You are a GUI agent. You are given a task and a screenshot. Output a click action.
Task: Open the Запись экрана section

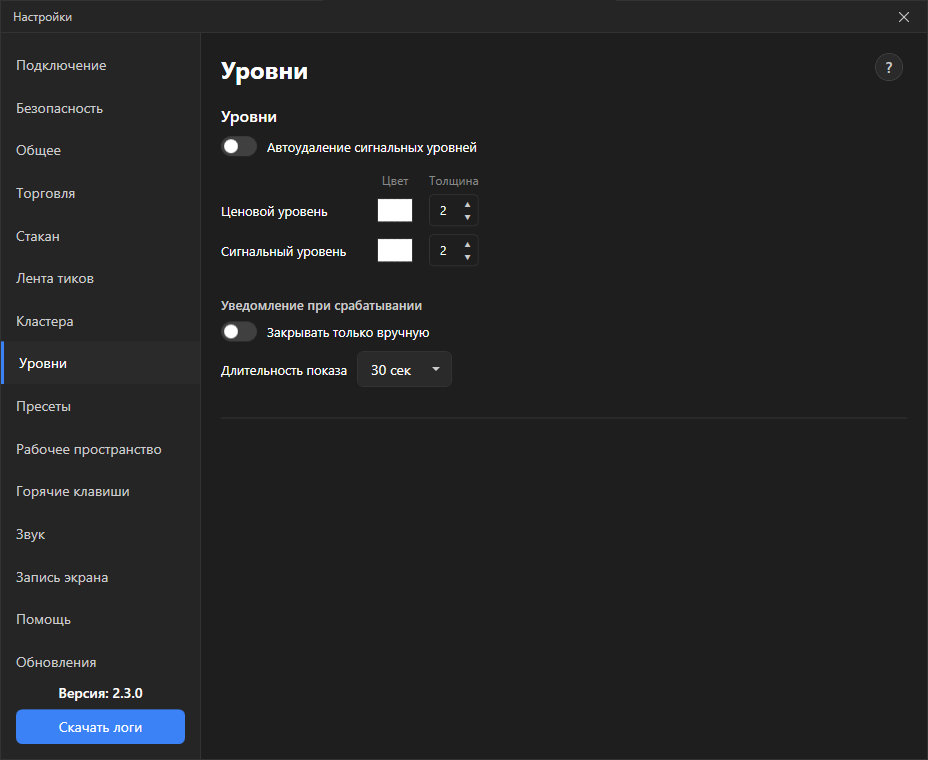(x=101, y=577)
